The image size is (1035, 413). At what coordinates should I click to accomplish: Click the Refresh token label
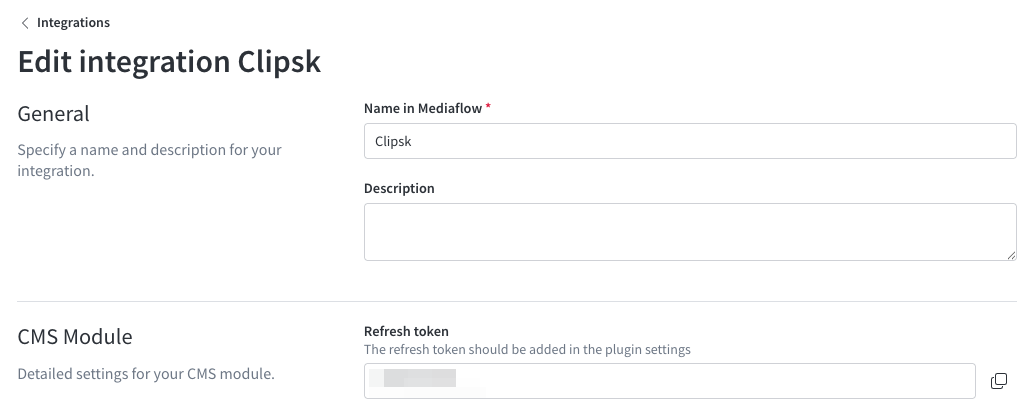tap(406, 331)
